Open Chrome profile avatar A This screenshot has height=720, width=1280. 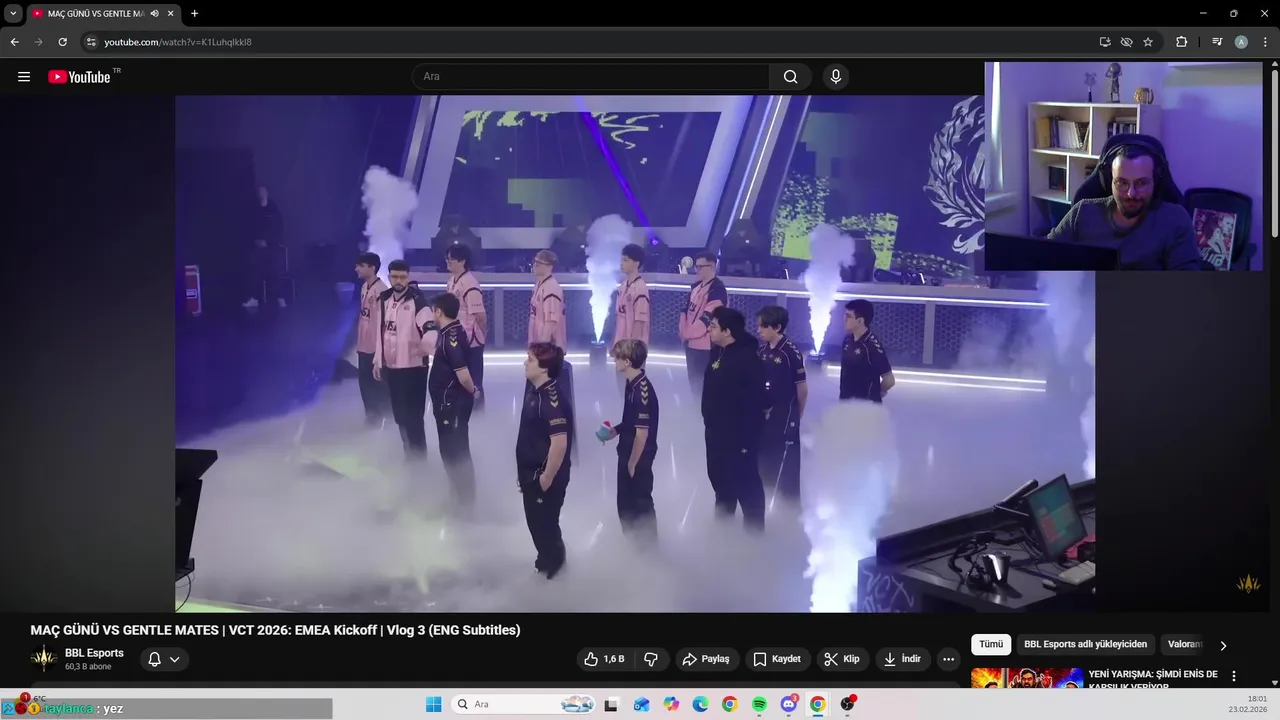(1241, 42)
